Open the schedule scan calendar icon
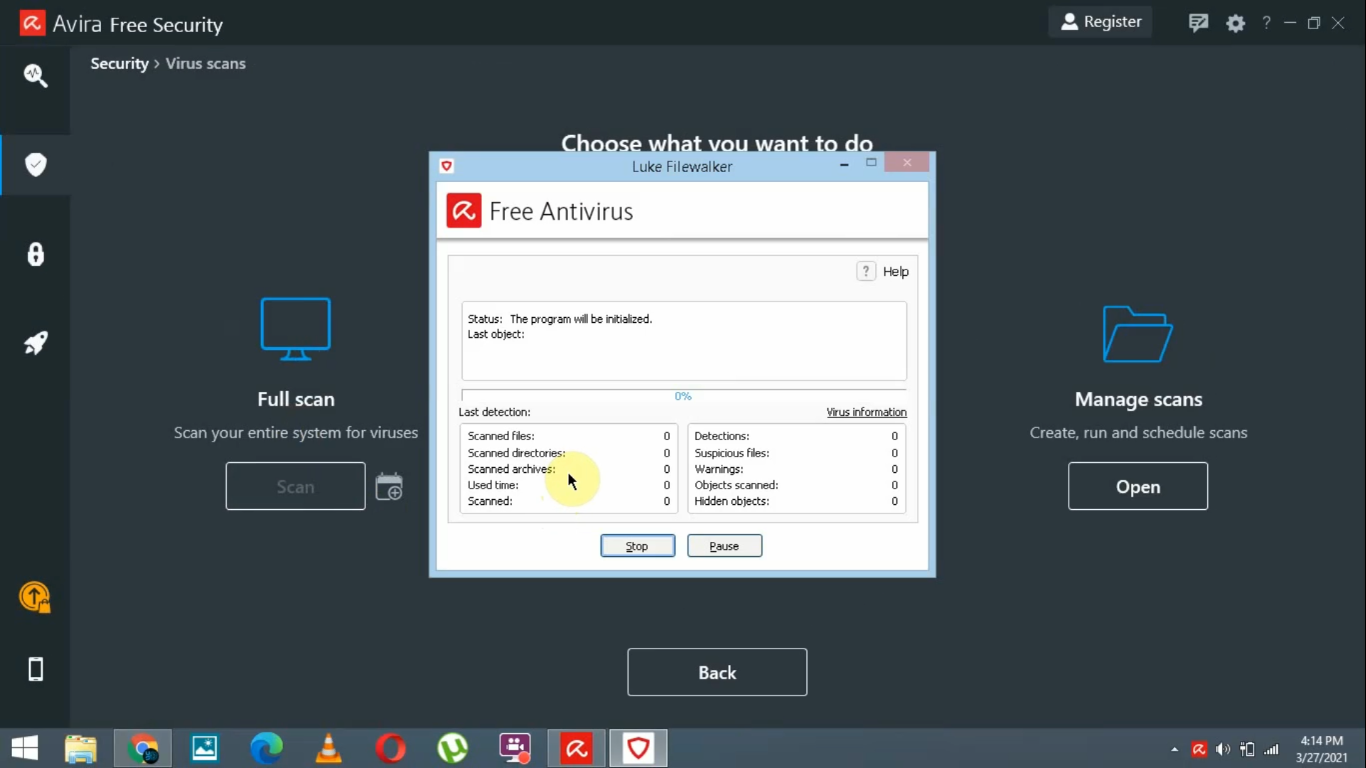The width and height of the screenshot is (1366, 768). 389,486
